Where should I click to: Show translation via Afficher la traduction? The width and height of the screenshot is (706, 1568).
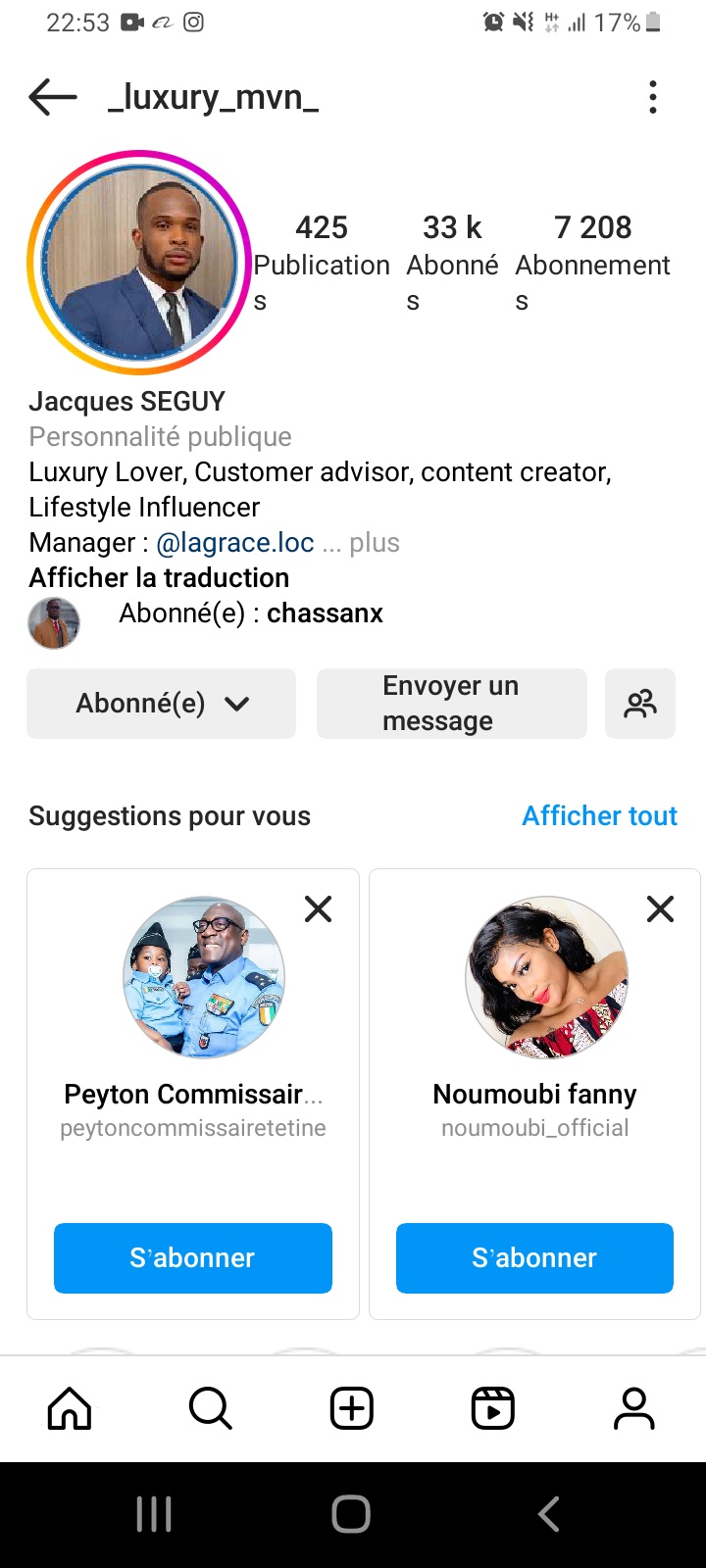coord(159,578)
